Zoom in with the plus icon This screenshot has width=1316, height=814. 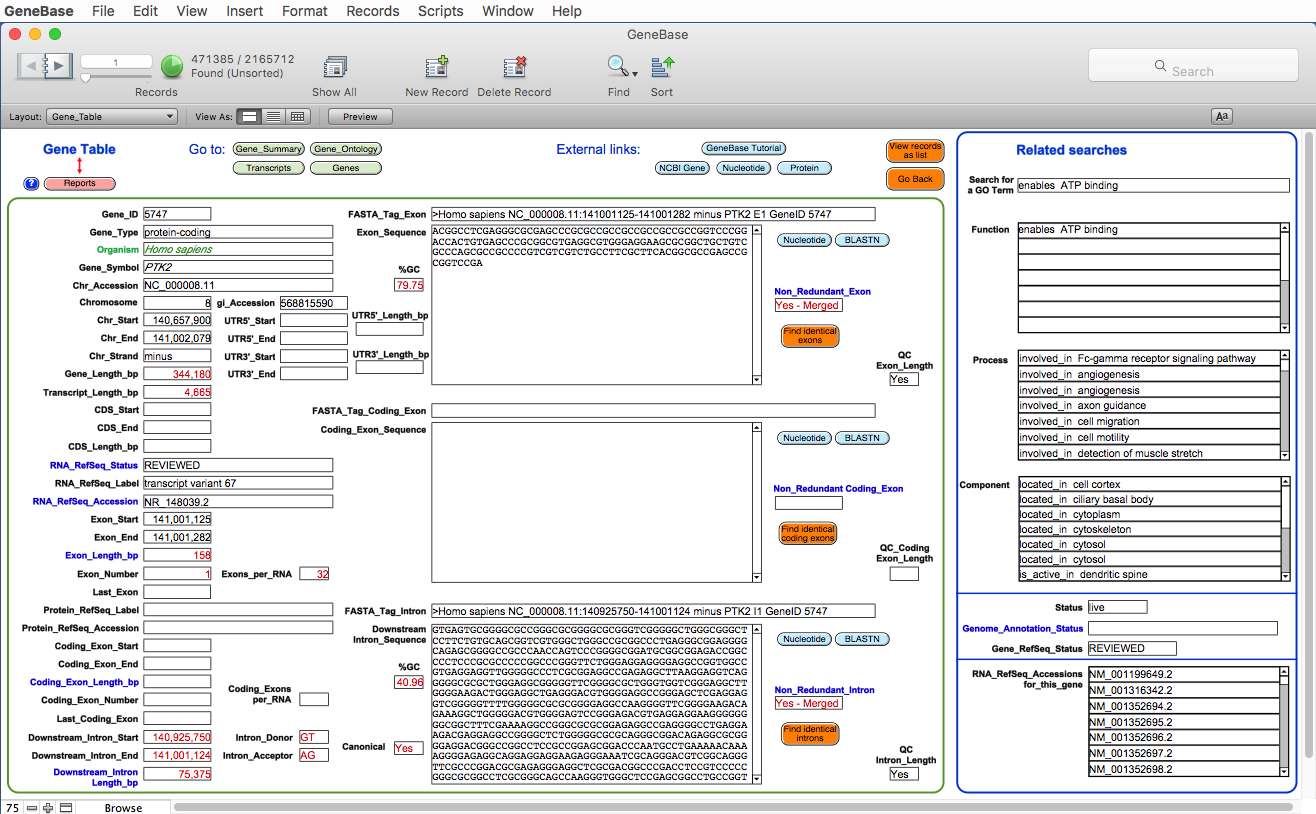pyautogui.click(x=47, y=807)
